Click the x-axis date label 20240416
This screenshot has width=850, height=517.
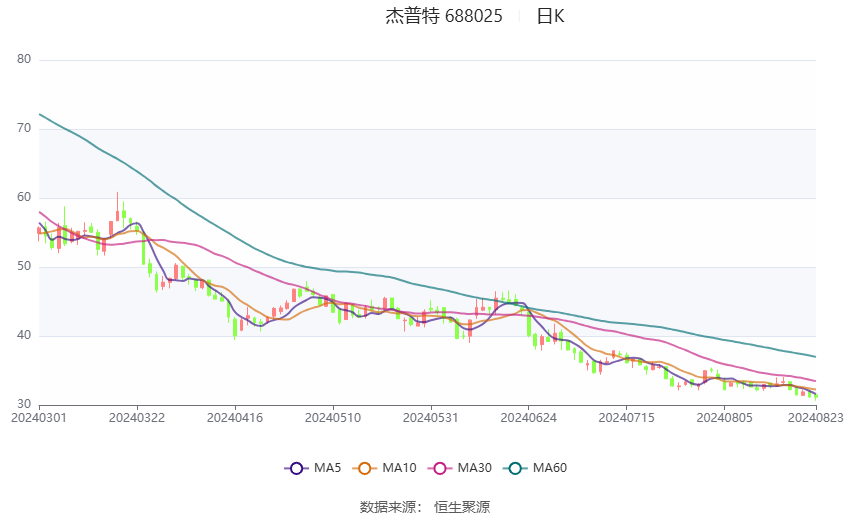235,418
